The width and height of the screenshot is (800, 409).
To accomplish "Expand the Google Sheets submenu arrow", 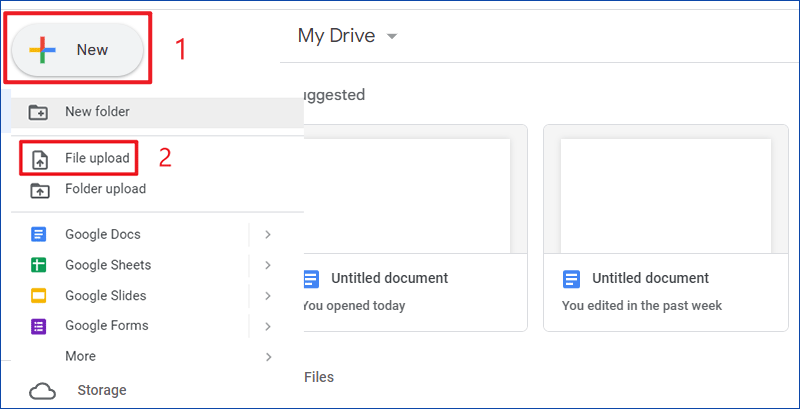I will coord(268,265).
